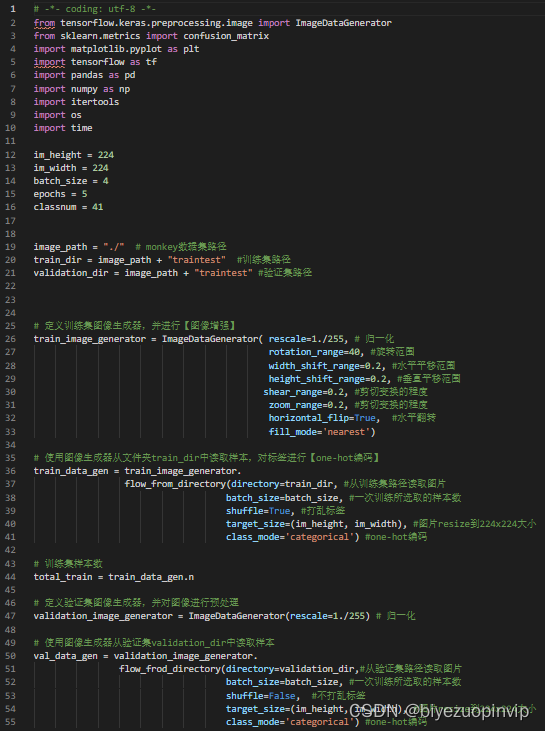Click the 'train_dir' assignment on line 20
Screen dimensions: 545x731
pos(130,260)
